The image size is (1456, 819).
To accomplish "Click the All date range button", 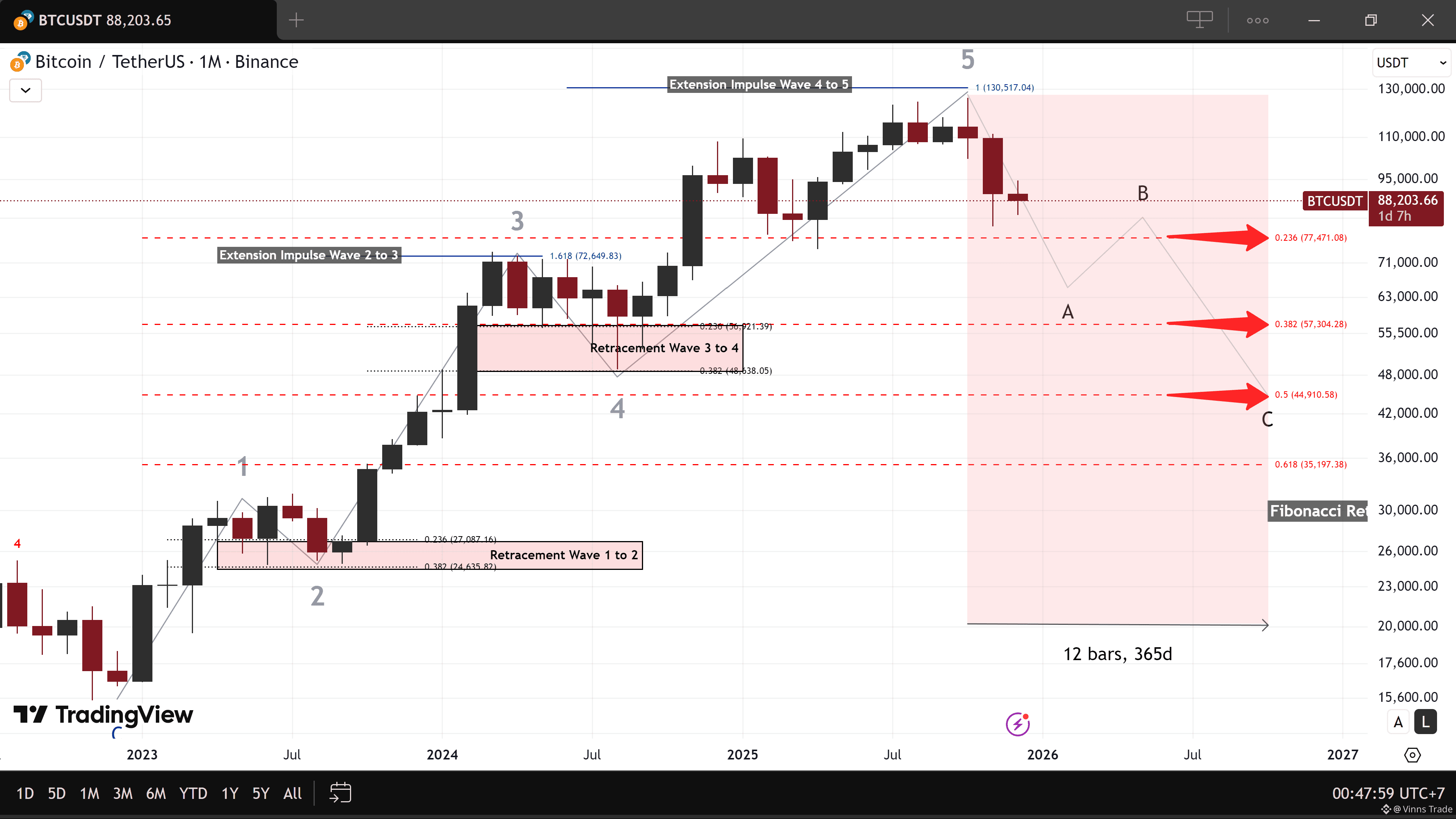I will click(292, 793).
